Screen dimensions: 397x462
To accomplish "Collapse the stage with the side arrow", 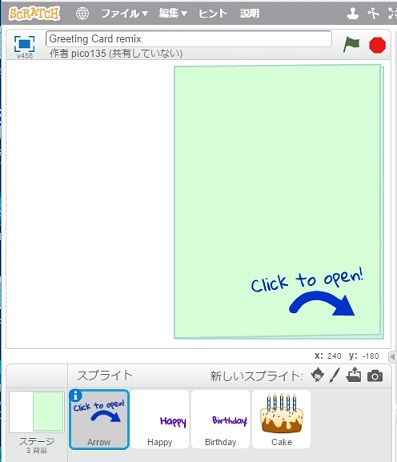I will tap(392, 356).
